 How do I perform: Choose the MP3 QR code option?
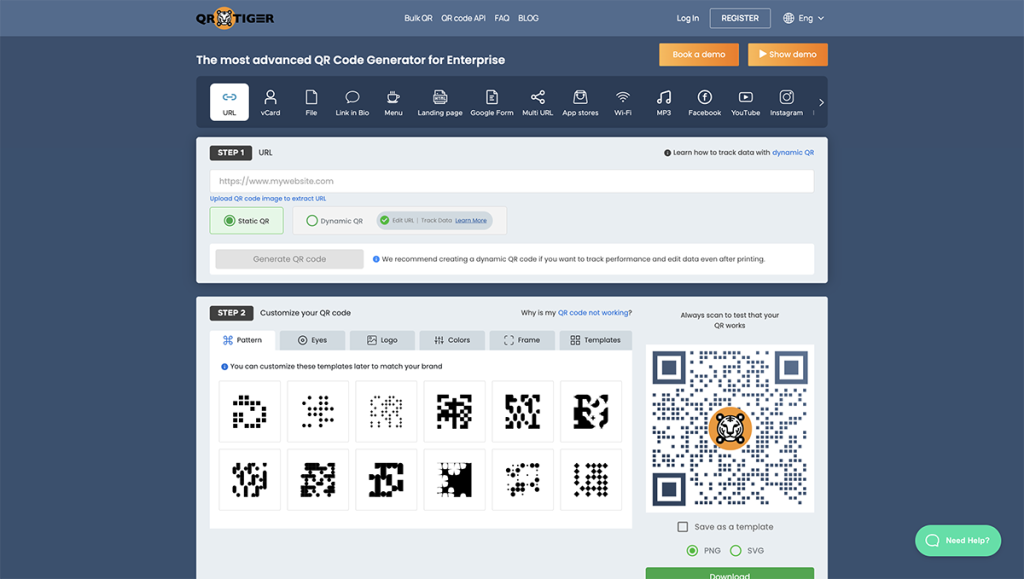point(663,102)
